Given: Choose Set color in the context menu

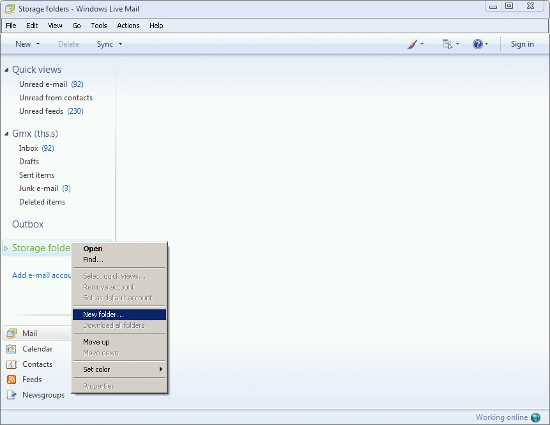Looking at the screenshot, I should pyautogui.click(x=119, y=369).
